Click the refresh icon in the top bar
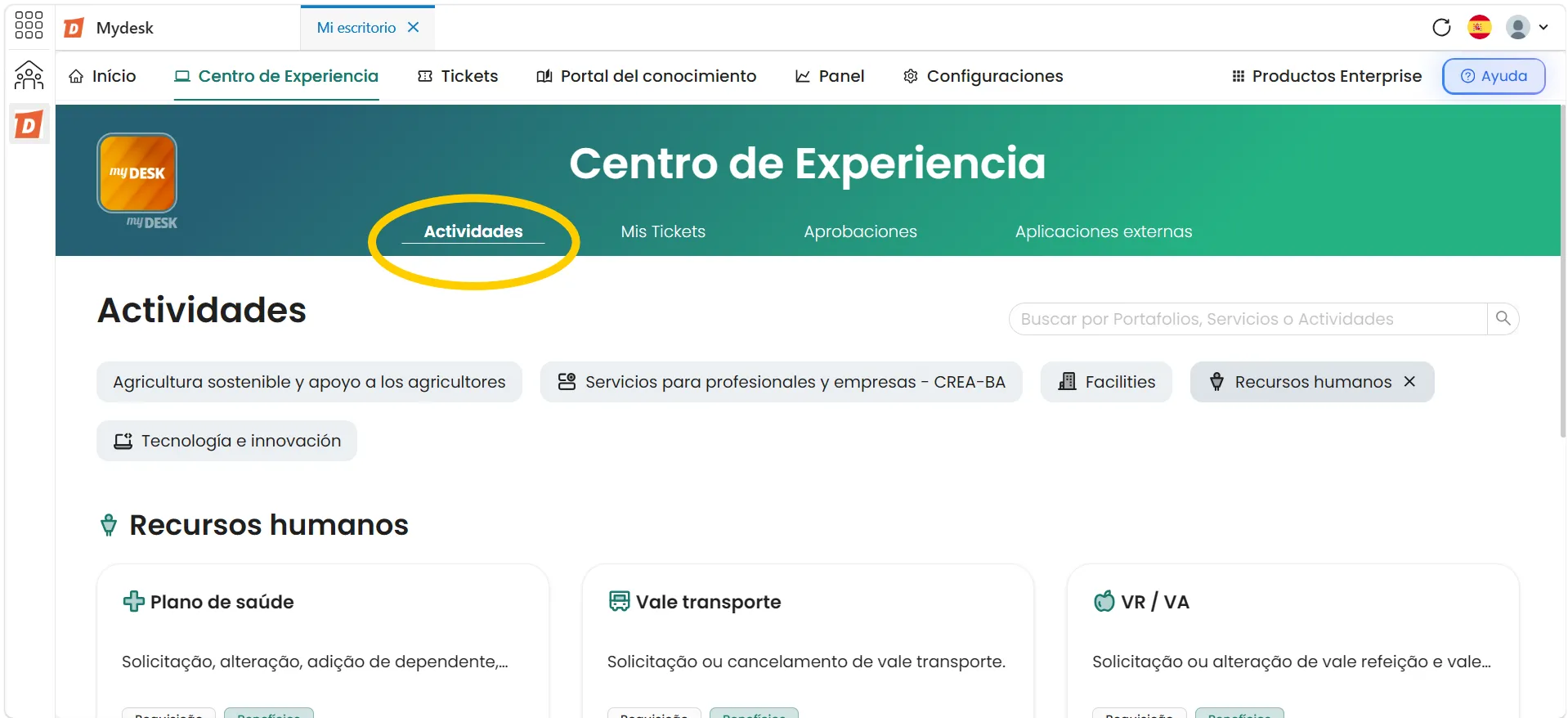The height and width of the screenshot is (718, 1568). coord(1441,28)
